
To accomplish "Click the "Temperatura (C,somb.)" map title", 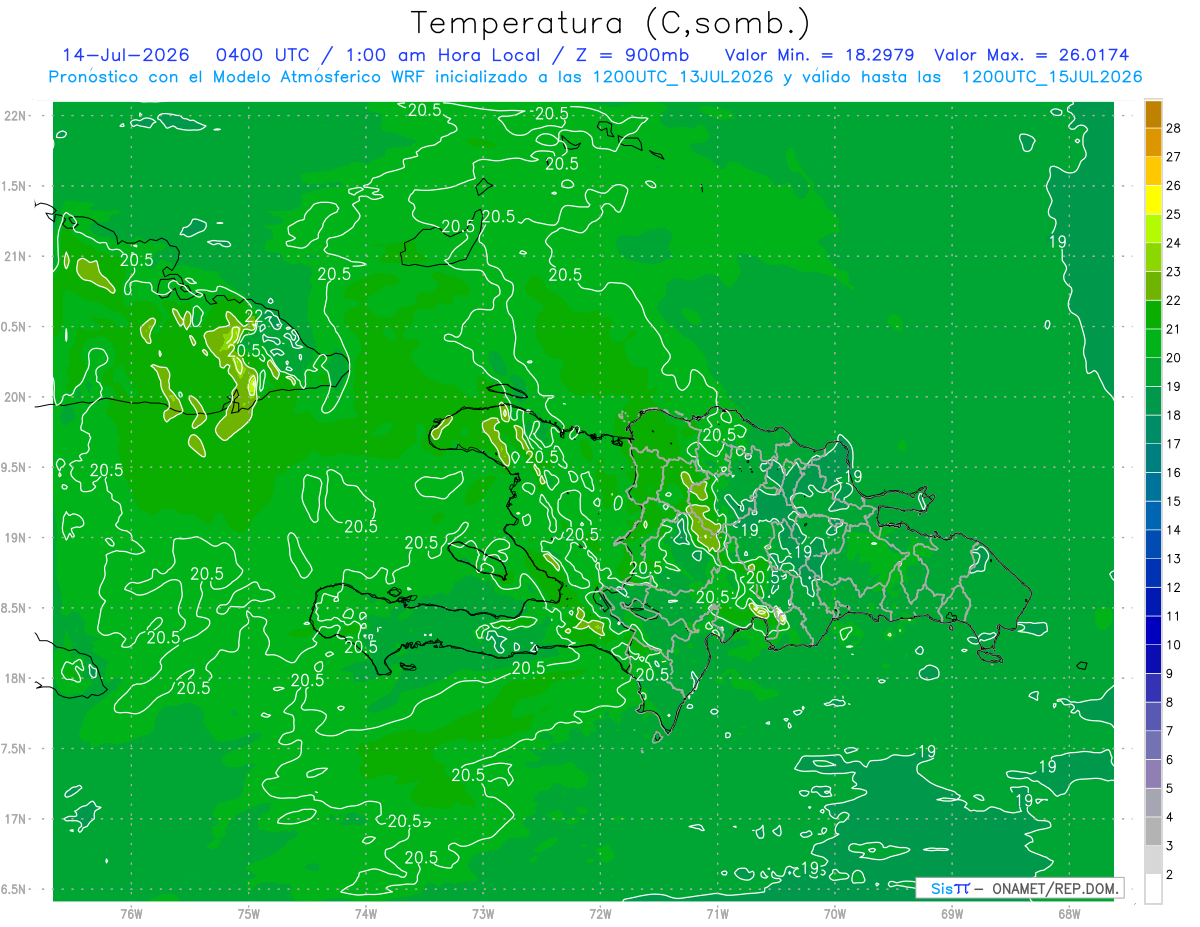I will click(x=611, y=23).
